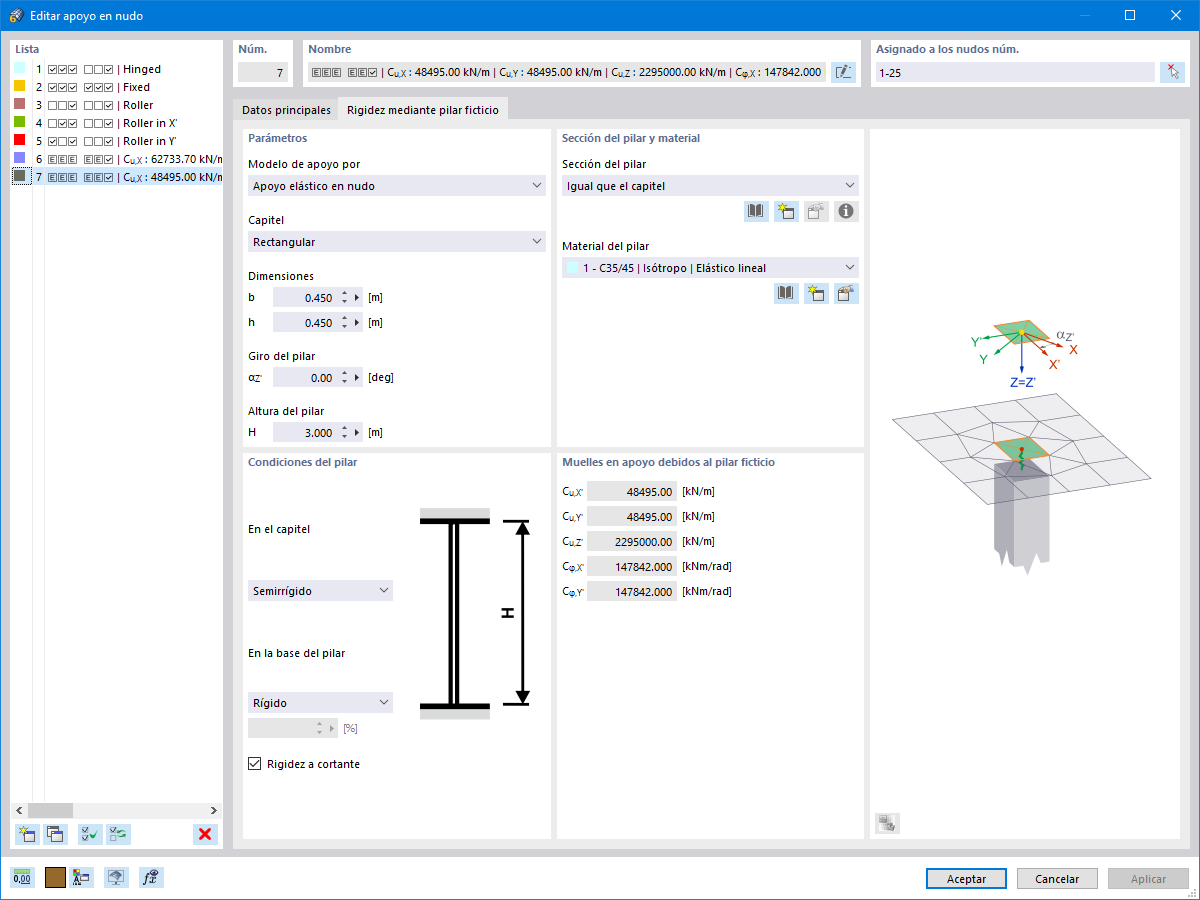Open material library for pilar material

[786, 293]
